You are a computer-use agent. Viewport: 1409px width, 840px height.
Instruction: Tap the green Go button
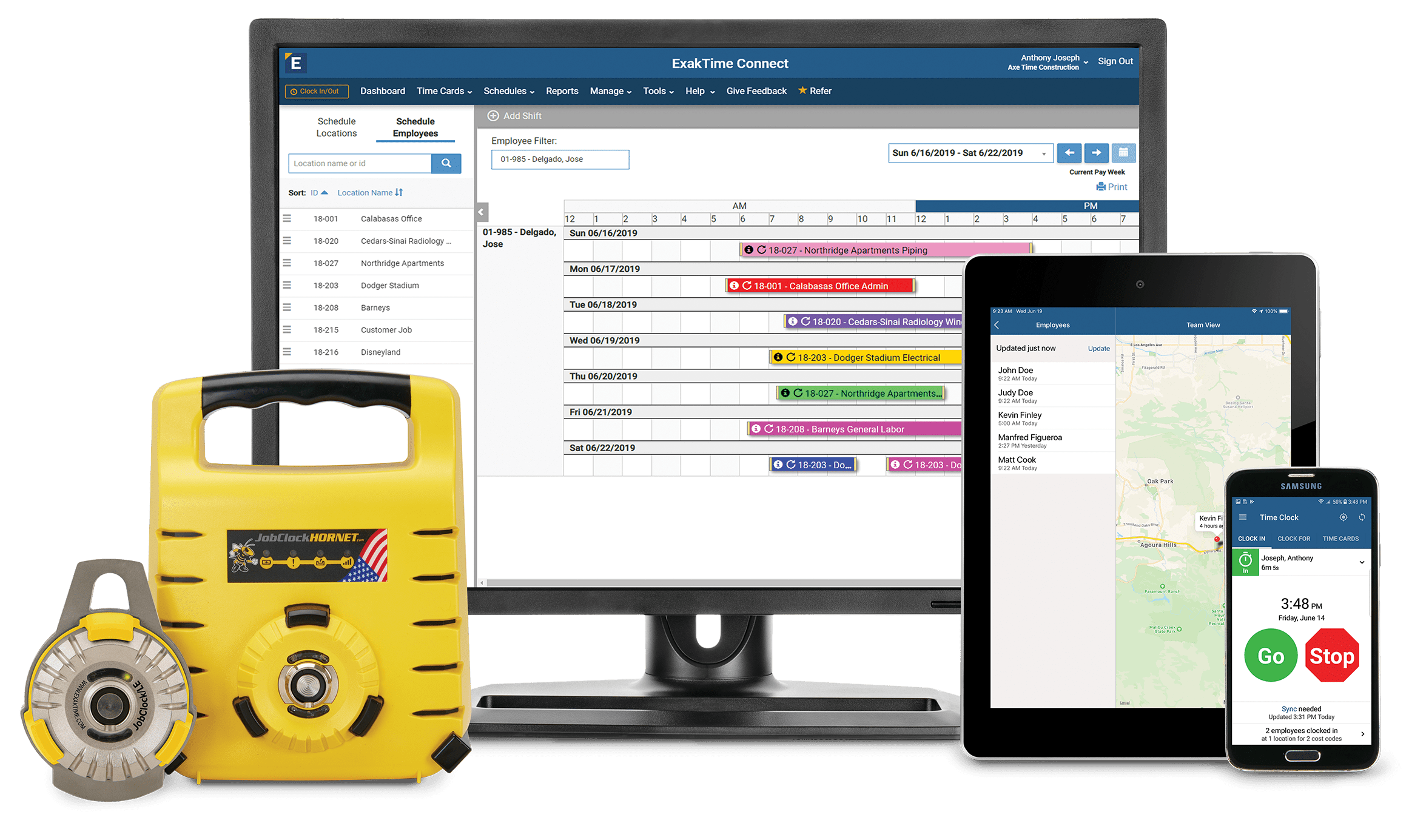[x=1271, y=656]
